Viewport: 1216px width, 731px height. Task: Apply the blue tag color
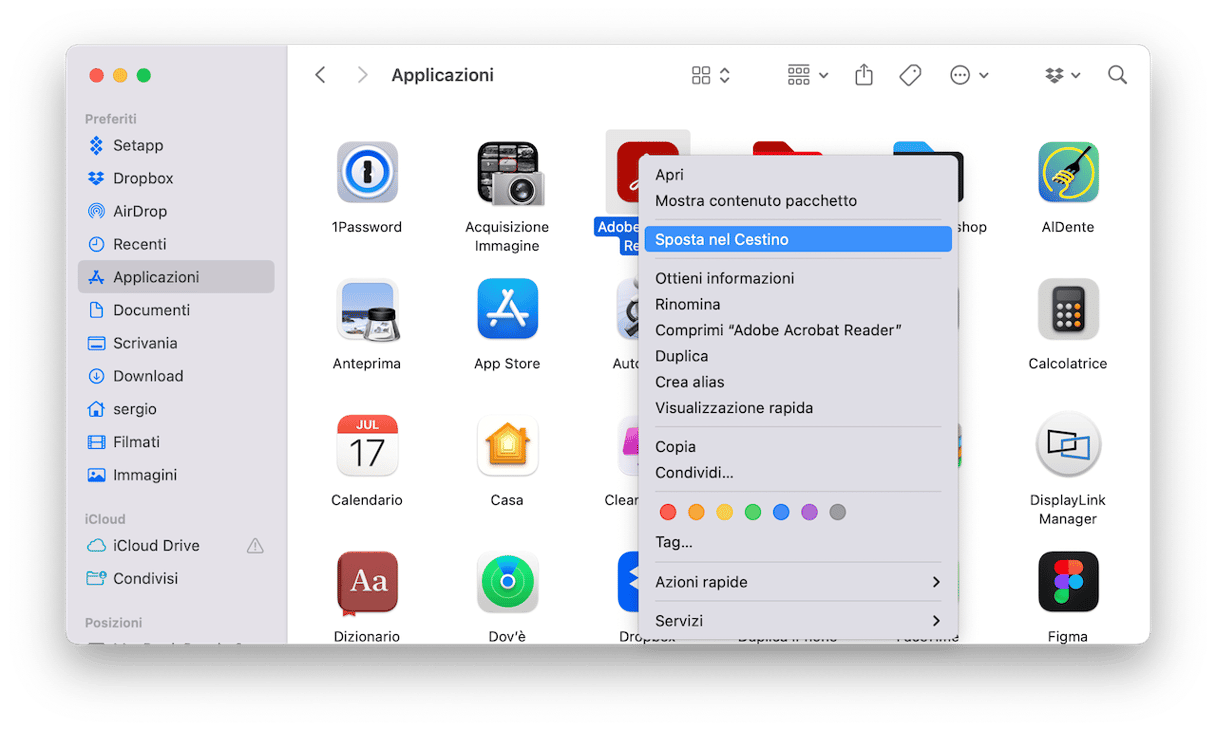(x=781, y=512)
